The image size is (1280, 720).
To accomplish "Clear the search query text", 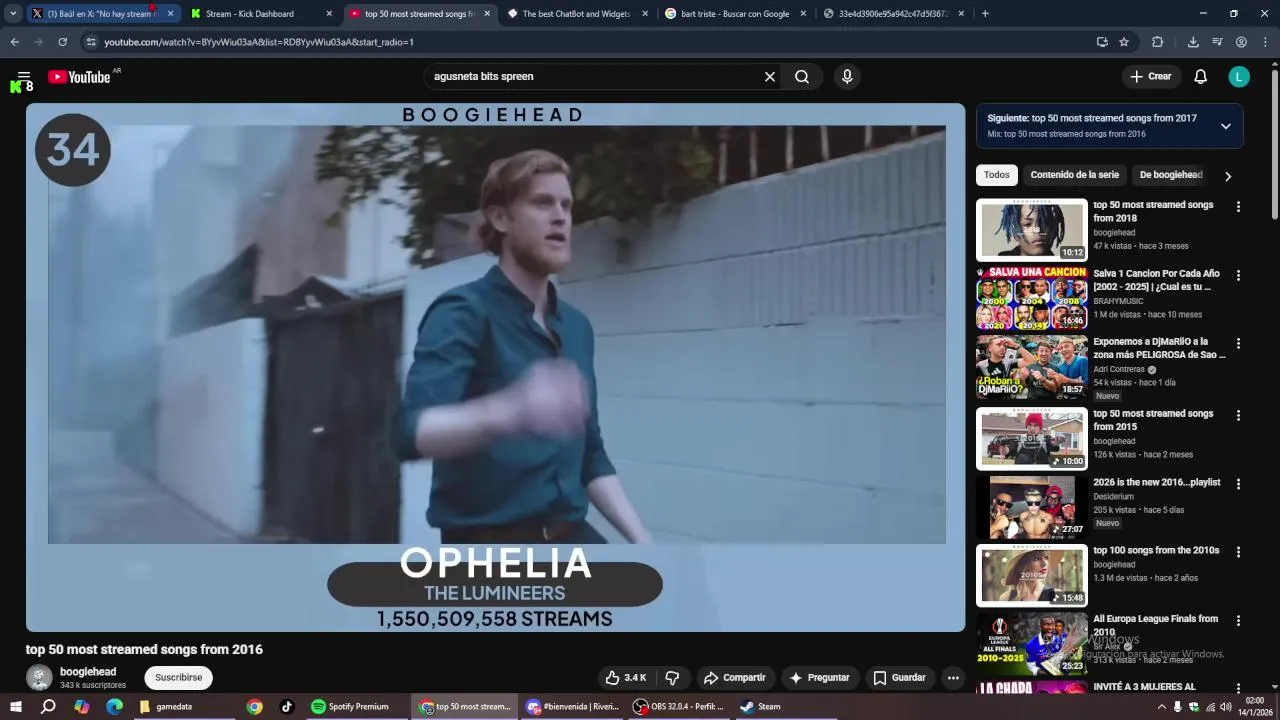I will [x=770, y=76].
